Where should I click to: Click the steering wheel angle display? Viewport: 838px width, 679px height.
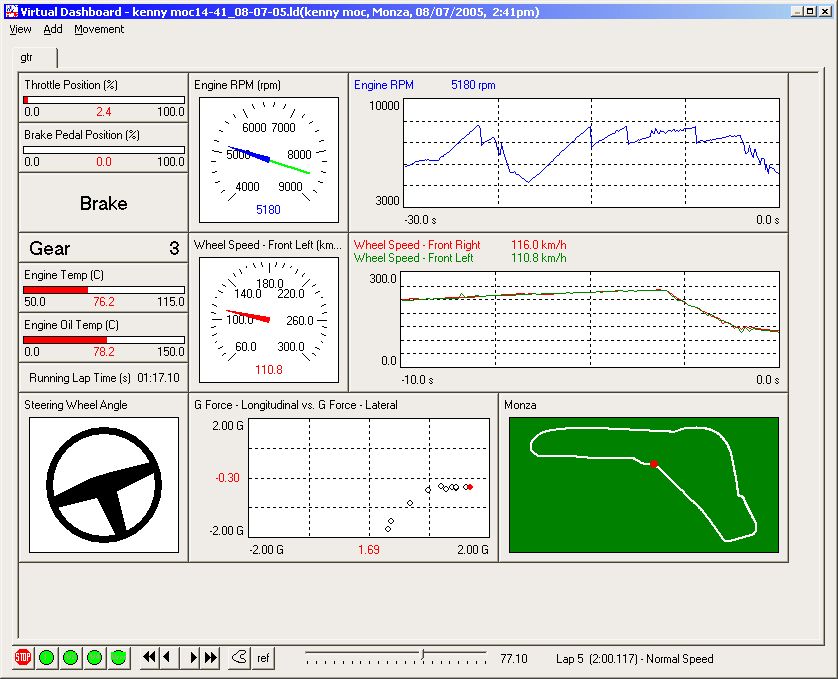[103, 485]
